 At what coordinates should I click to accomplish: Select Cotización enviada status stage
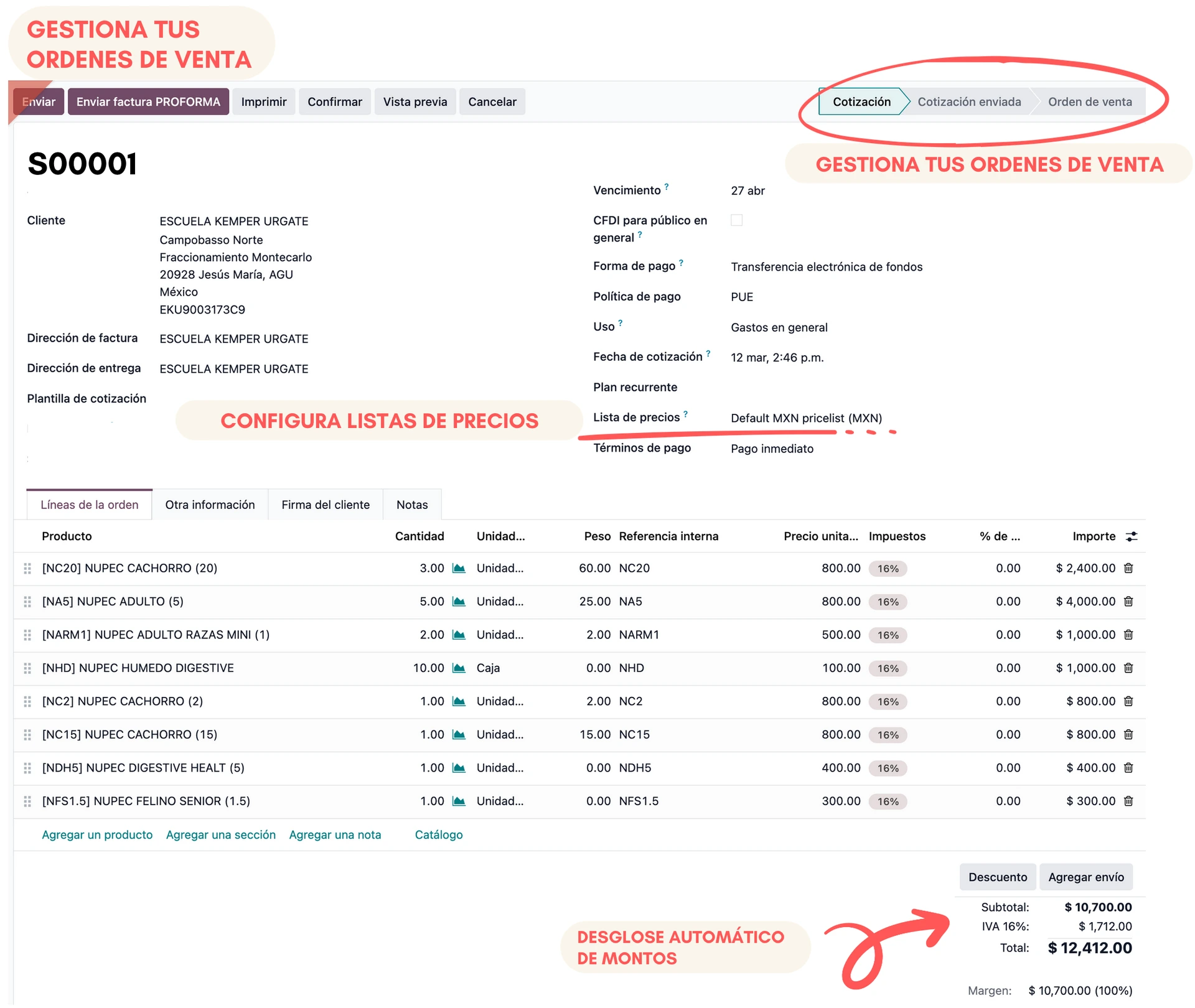pos(968,102)
